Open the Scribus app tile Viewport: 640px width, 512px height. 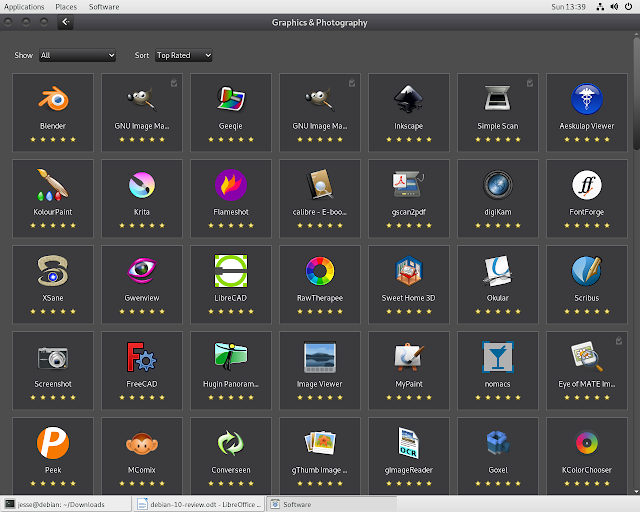(x=586, y=284)
